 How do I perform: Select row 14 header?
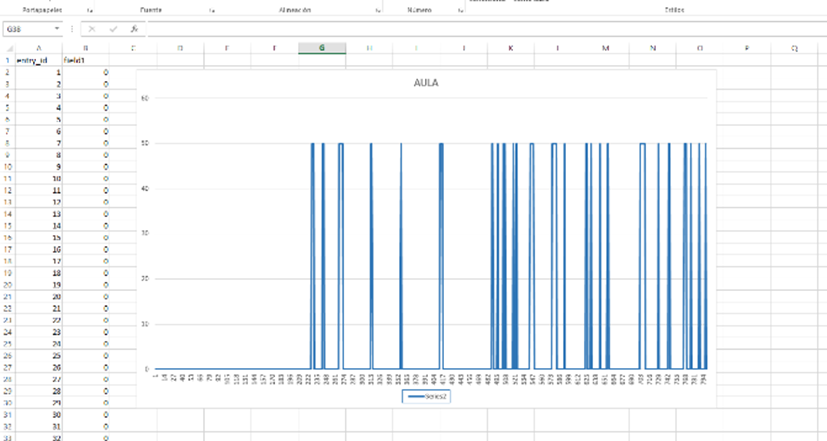(7, 214)
